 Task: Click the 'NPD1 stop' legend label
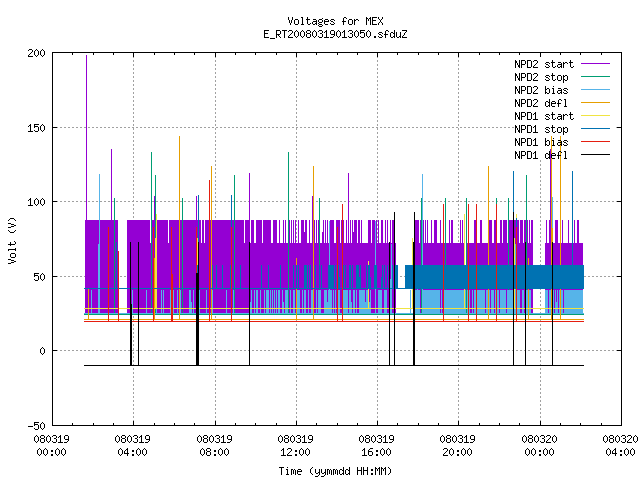(x=541, y=129)
